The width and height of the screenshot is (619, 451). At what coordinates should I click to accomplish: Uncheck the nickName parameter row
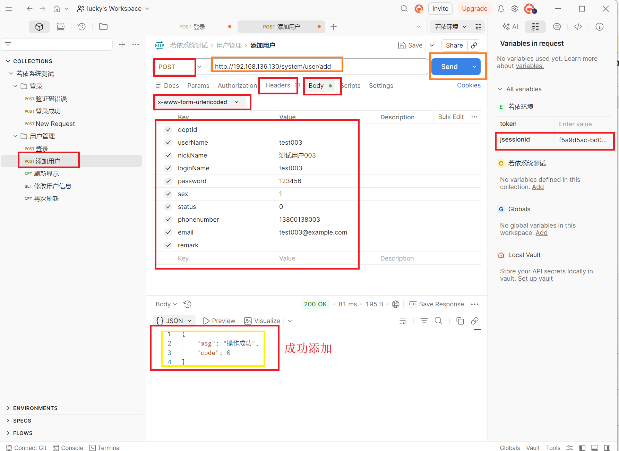coord(168,155)
